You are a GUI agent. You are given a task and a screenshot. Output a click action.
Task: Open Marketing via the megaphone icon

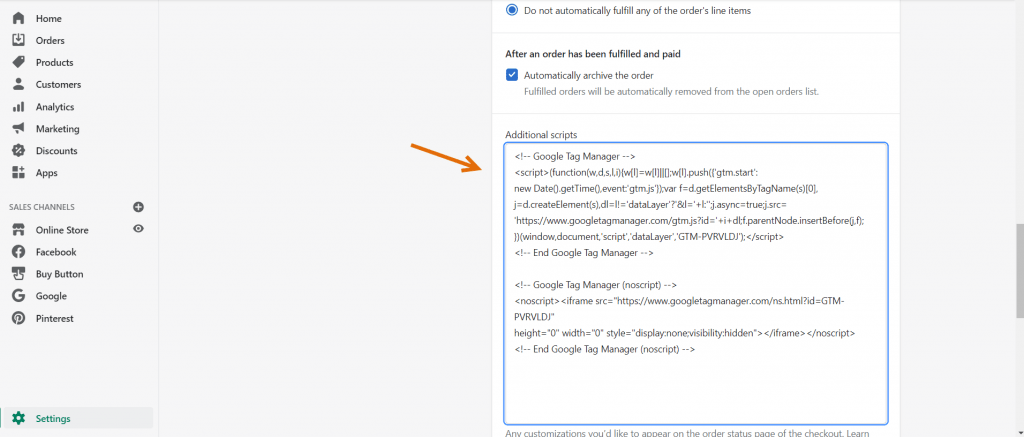18,129
